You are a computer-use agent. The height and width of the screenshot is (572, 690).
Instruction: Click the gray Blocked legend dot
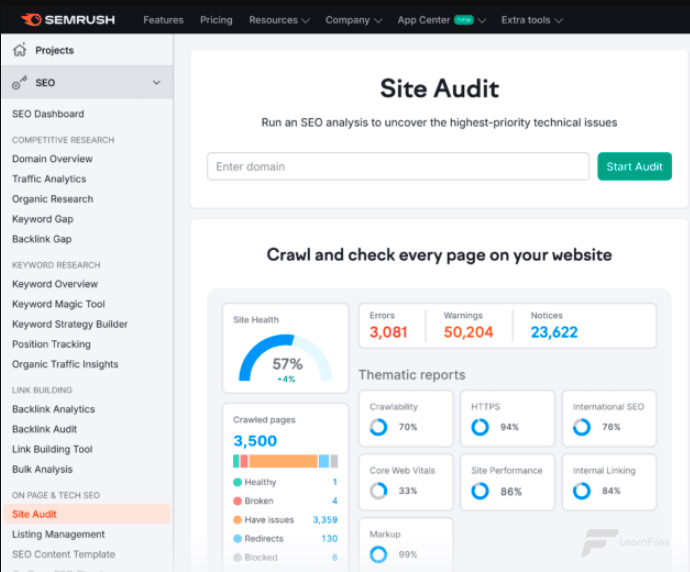point(237,557)
